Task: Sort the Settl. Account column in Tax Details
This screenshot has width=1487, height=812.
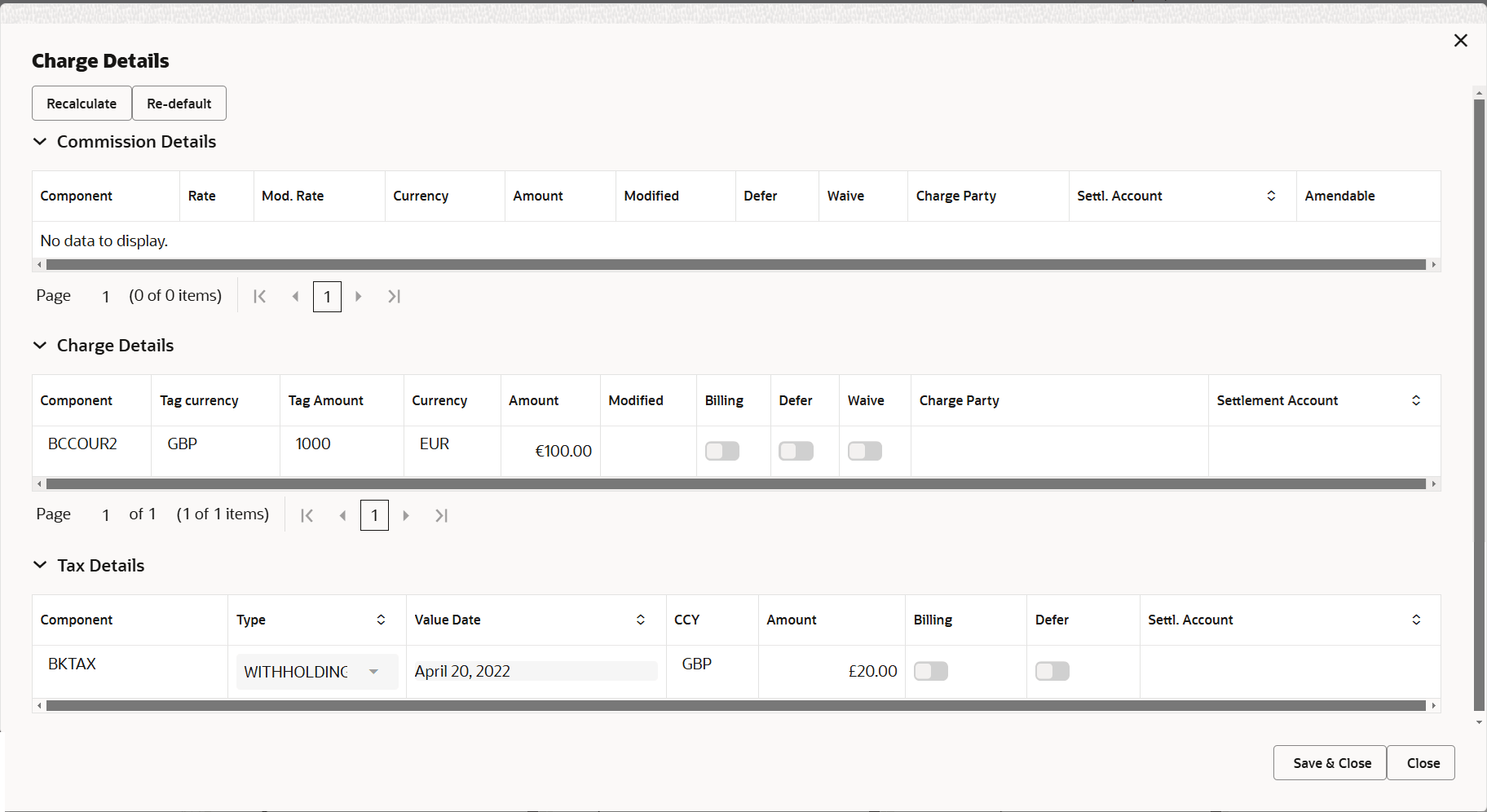Action: point(1416,620)
